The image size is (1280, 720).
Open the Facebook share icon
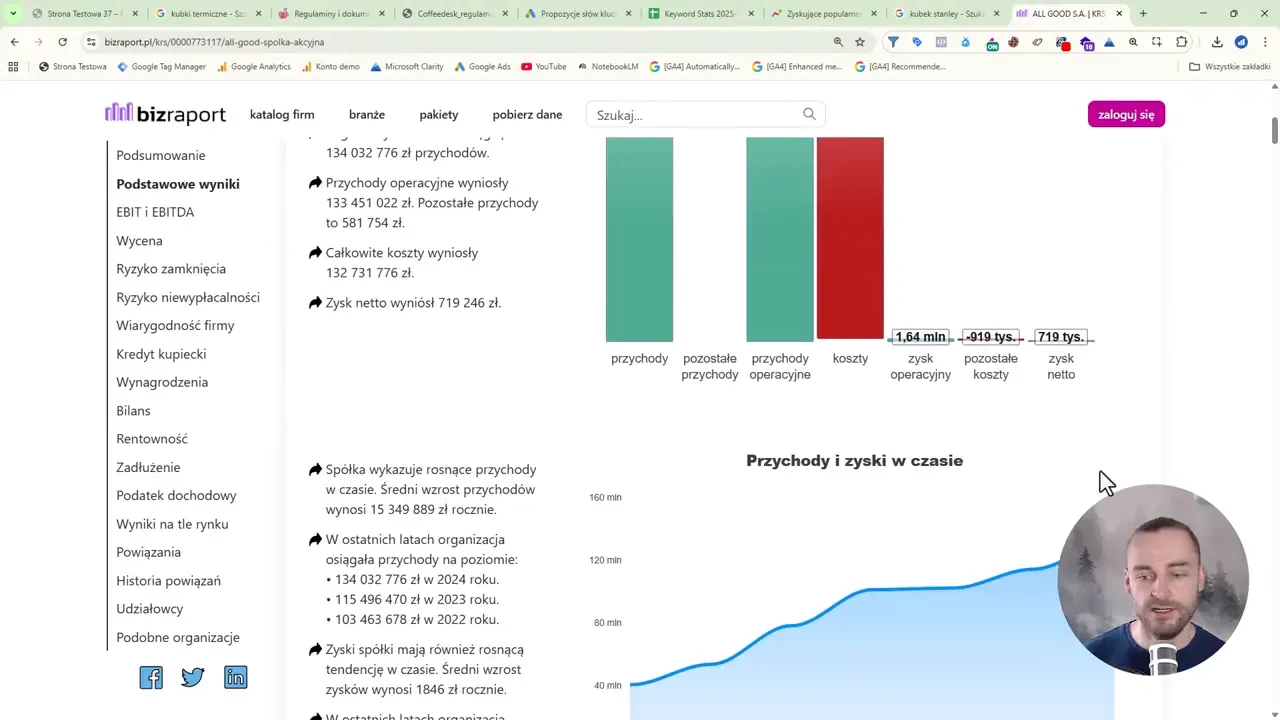(151, 677)
